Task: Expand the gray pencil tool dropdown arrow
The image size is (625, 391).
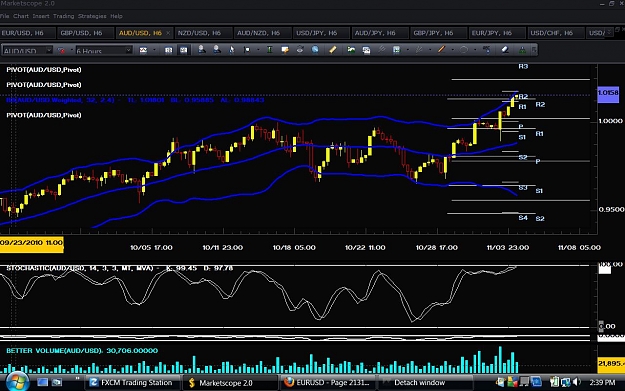Action: 430,50
